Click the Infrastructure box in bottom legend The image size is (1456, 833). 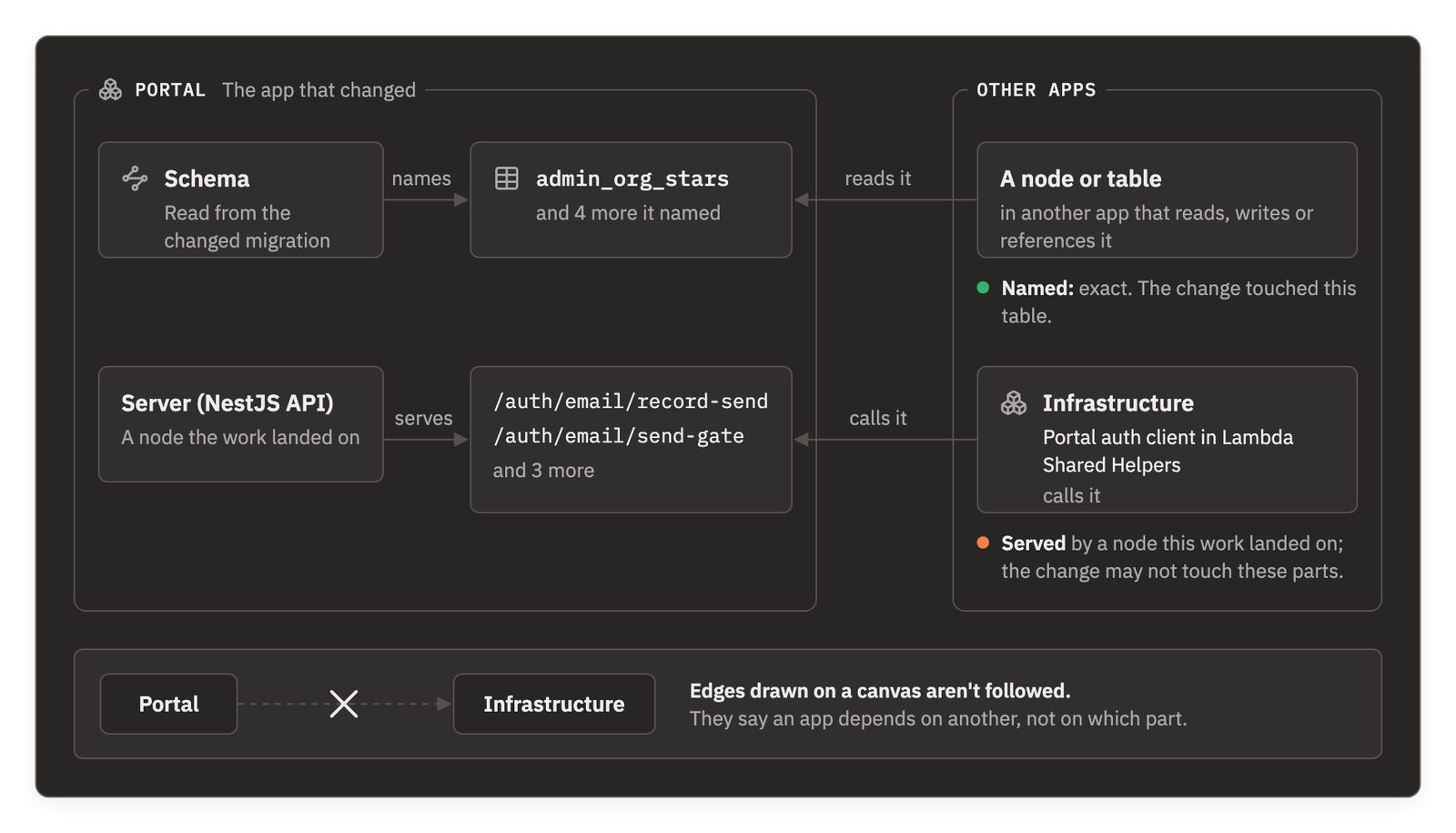tap(554, 704)
